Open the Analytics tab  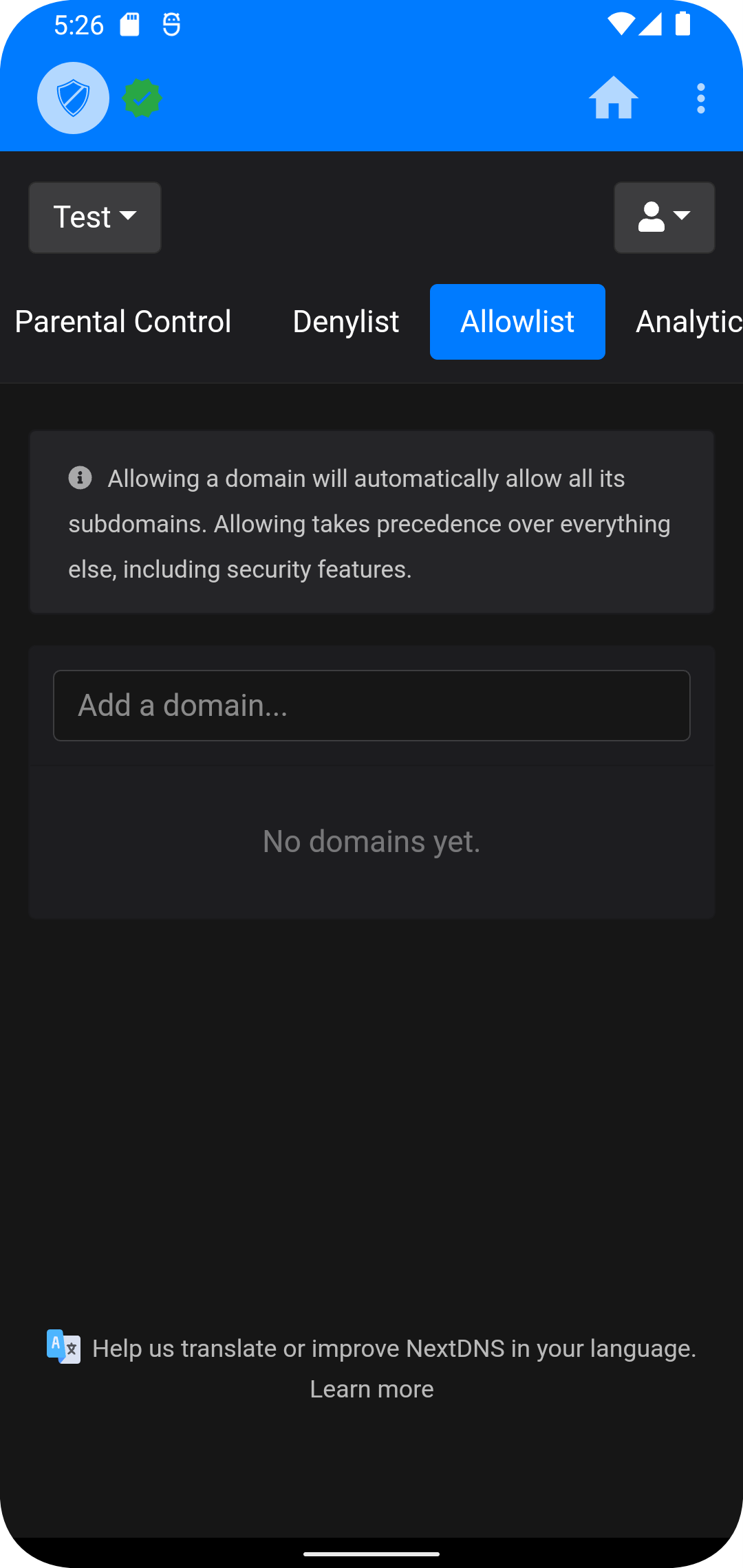[x=689, y=322]
